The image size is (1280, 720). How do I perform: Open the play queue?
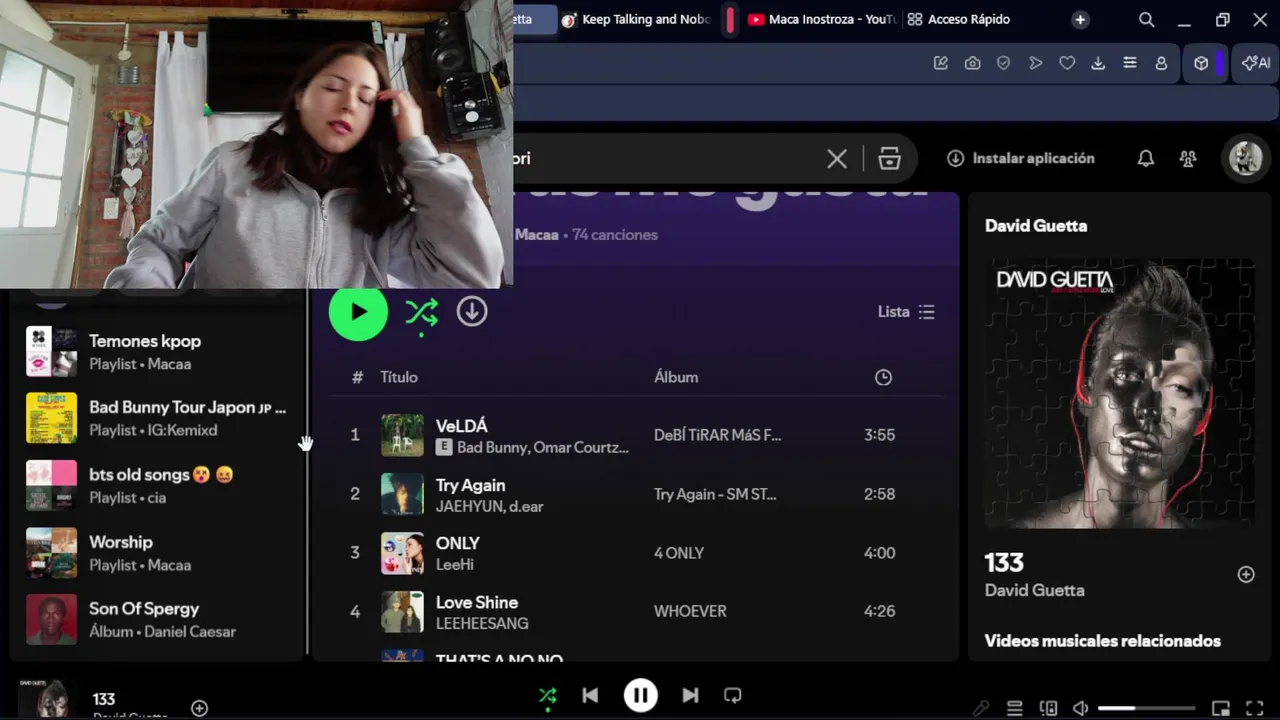[x=1014, y=708]
